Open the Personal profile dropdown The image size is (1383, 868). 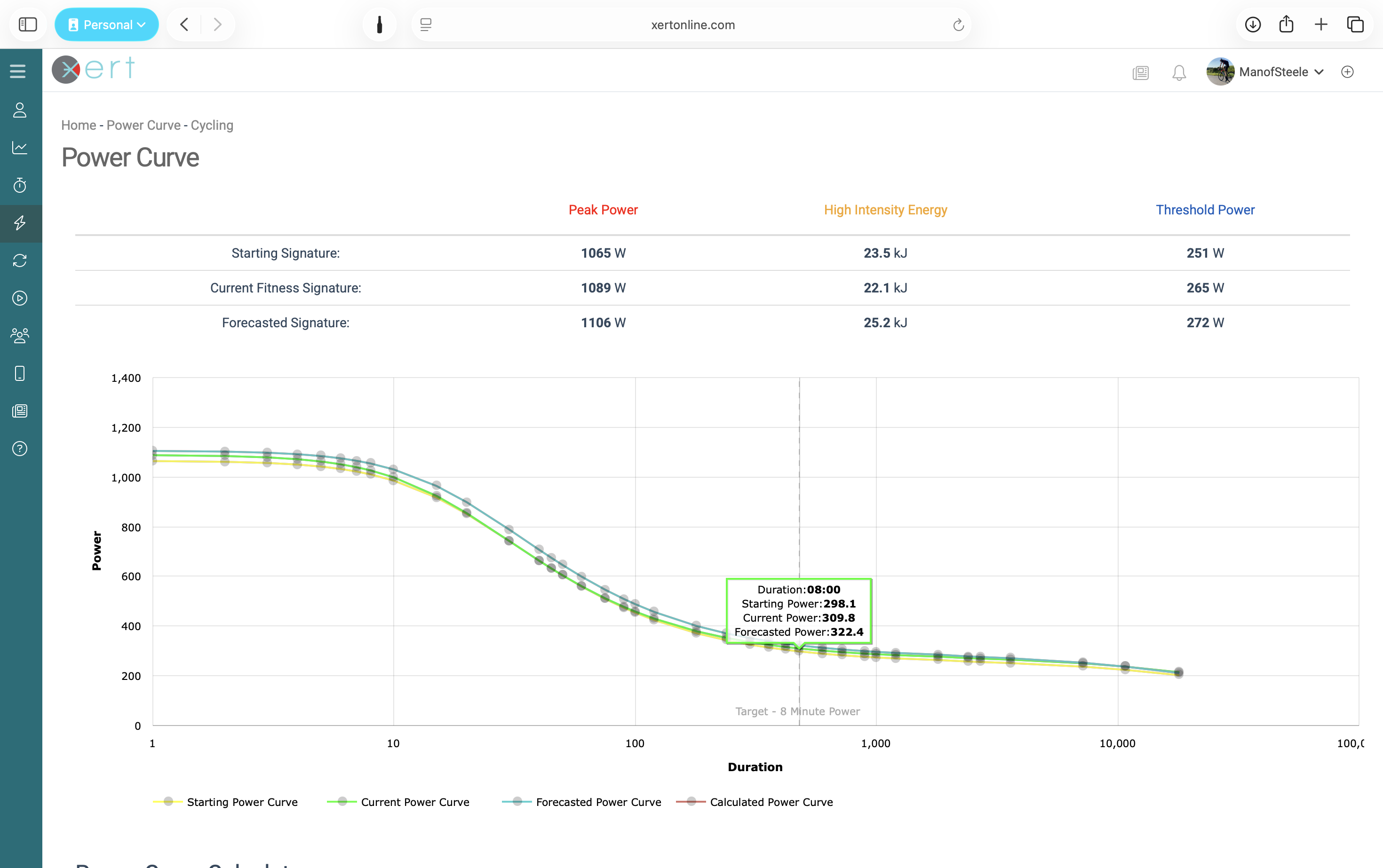[x=106, y=24]
